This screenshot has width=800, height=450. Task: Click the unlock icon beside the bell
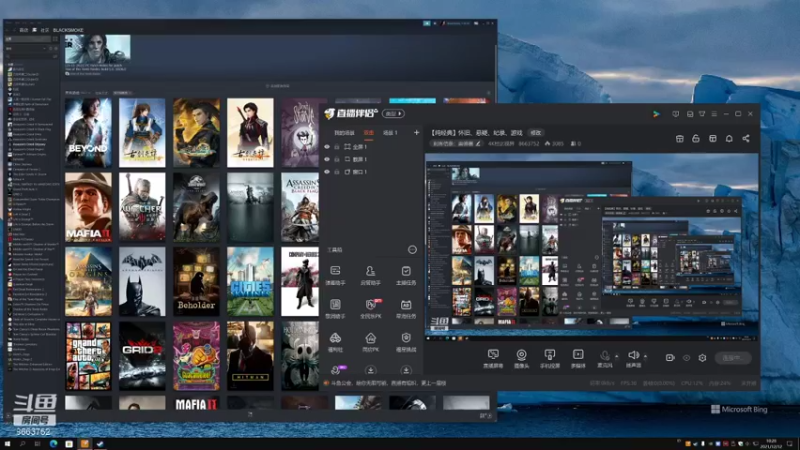tap(696, 138)
